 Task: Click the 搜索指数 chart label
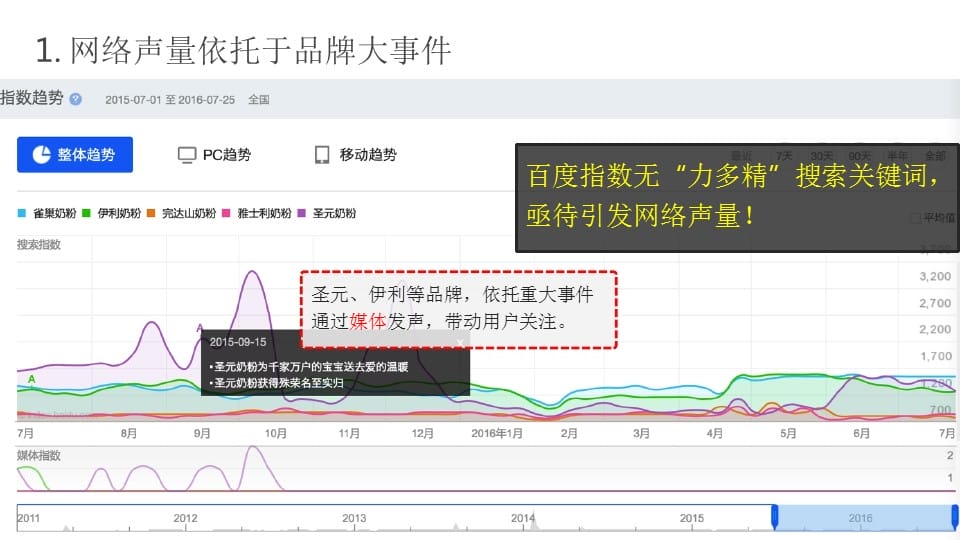pyautogui.click(x=39, y=245)
